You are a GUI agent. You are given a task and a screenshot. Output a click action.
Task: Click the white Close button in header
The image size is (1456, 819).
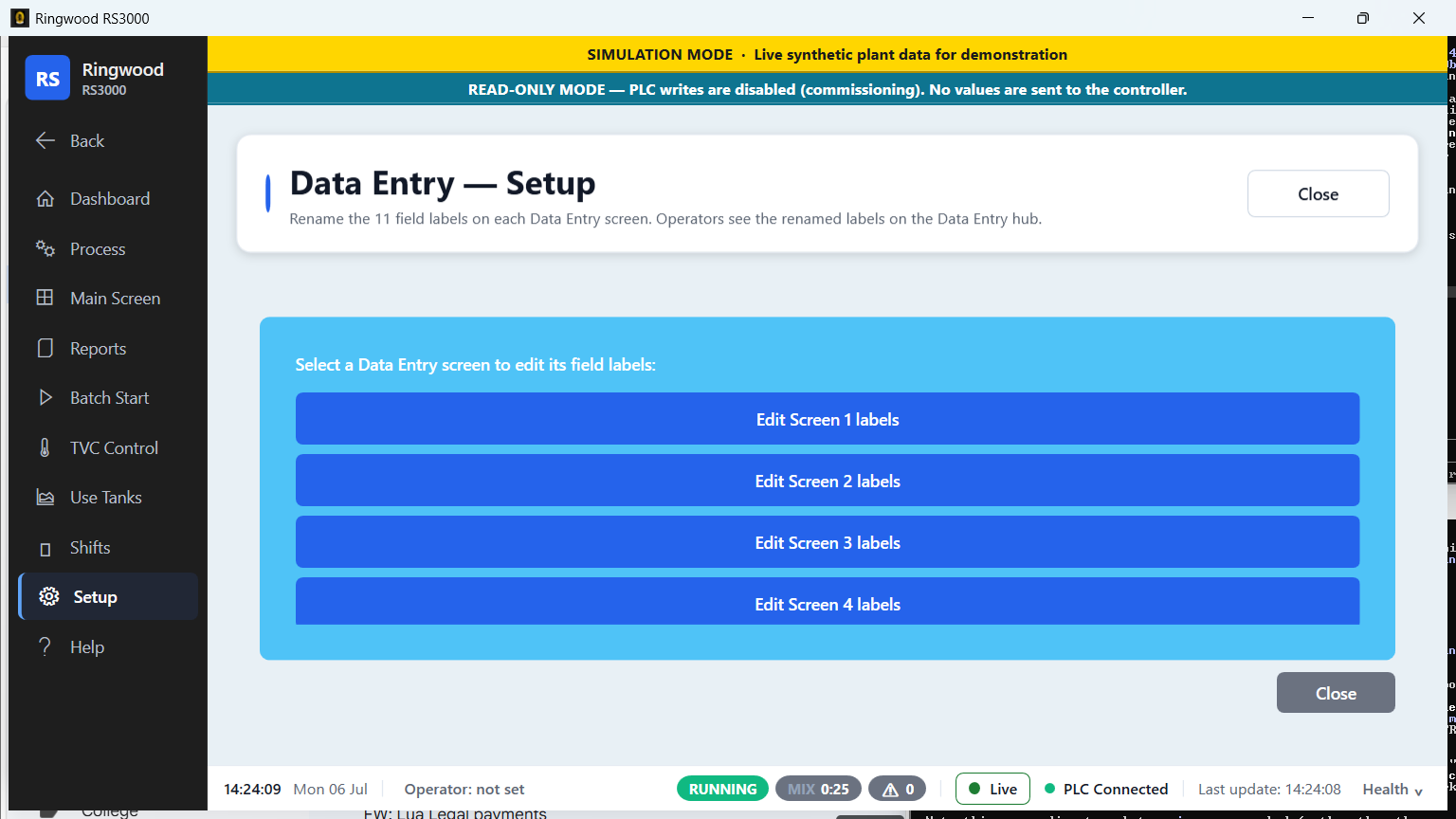tap(1318, 193)
